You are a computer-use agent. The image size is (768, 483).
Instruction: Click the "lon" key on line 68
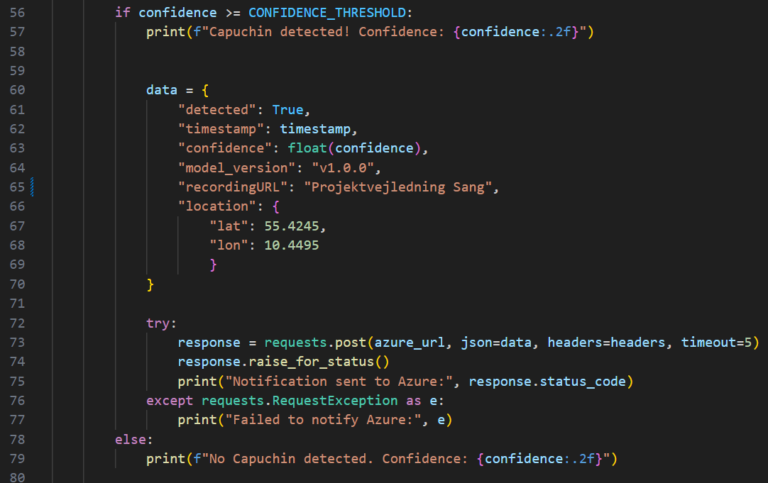point(229,245)
